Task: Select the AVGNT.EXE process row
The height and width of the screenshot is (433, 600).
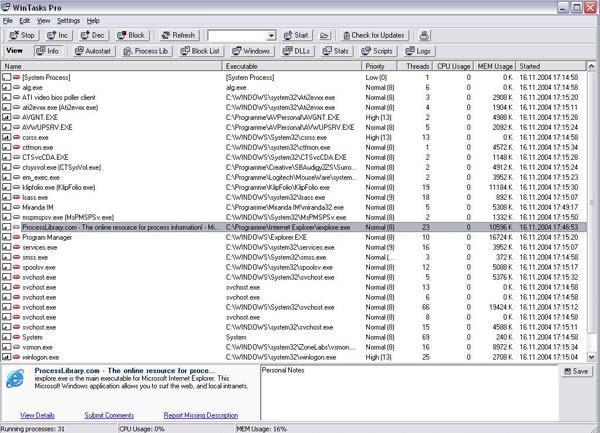Action: pyautogui.click(x=42, y=117)
